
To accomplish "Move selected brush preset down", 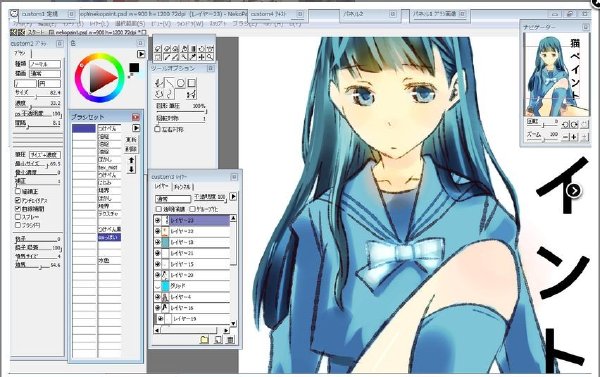I will click(x=131, y=169).
